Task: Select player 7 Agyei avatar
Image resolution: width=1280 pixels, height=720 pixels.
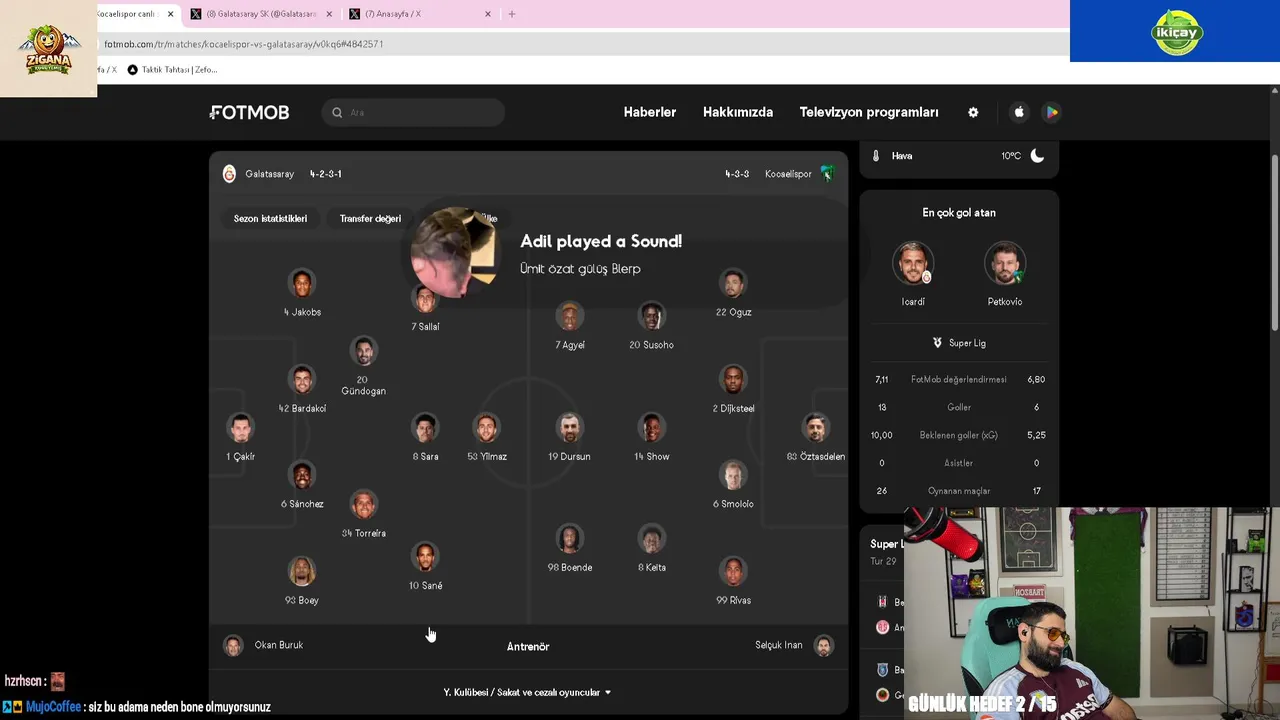Action: pos(569,317)
